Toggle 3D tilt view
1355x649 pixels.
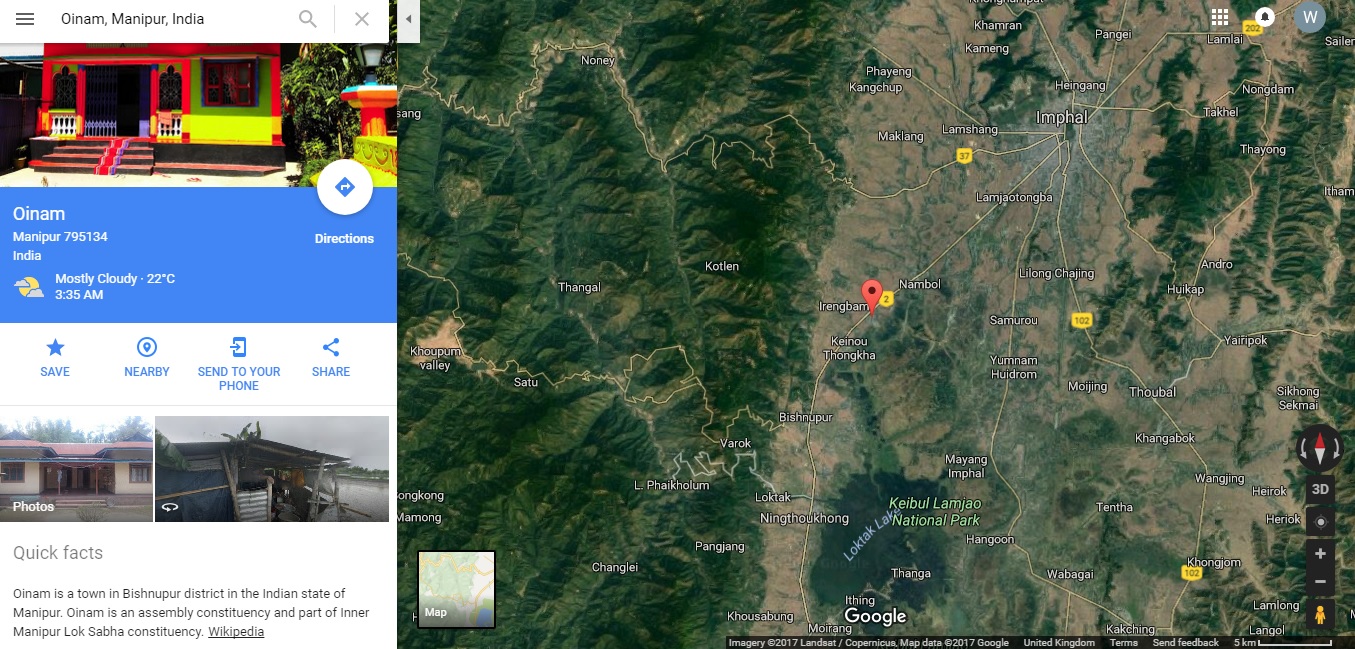[x=1320, y=489]
